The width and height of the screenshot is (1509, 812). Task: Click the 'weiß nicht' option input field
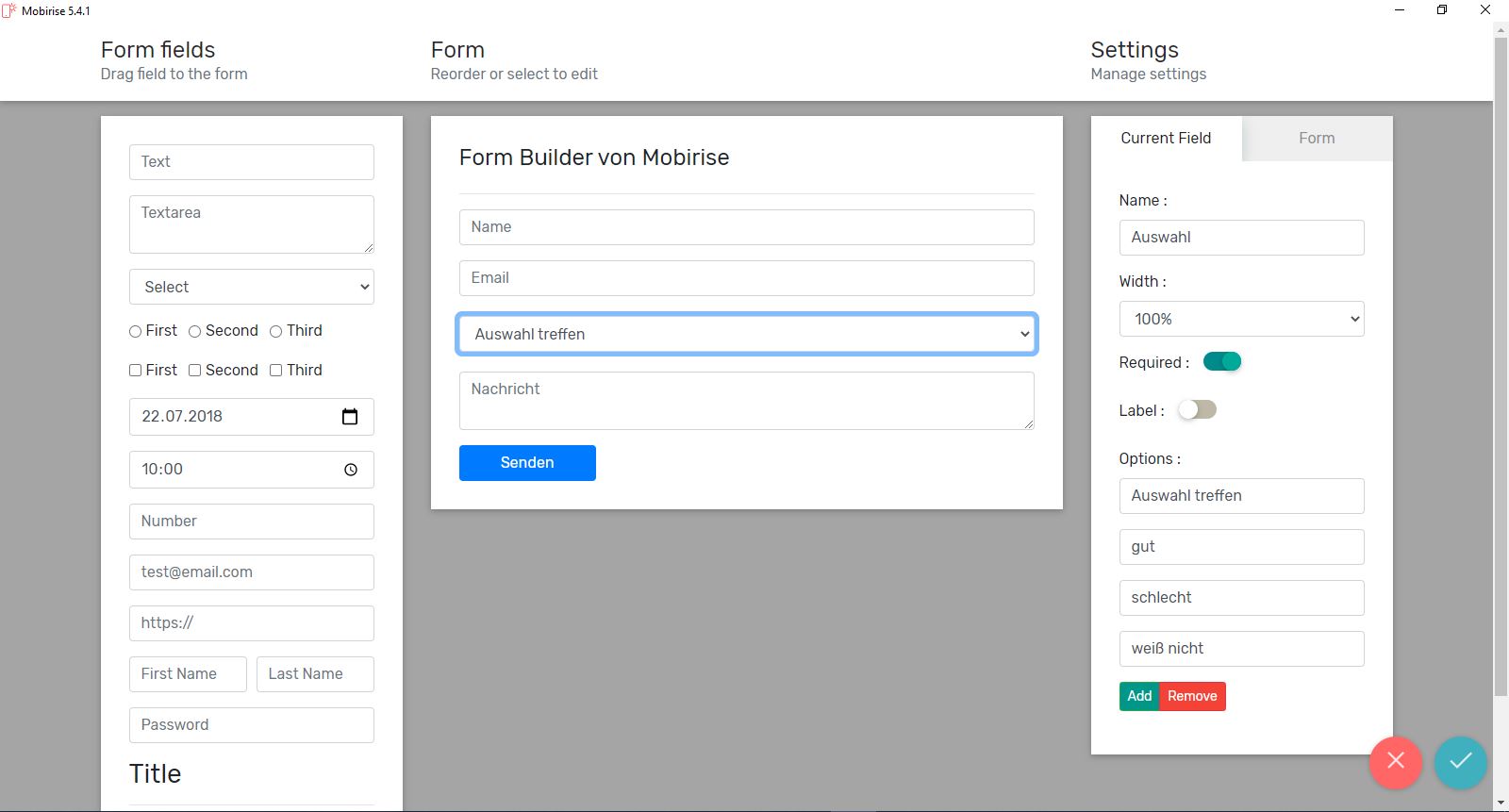point(1241,649)
